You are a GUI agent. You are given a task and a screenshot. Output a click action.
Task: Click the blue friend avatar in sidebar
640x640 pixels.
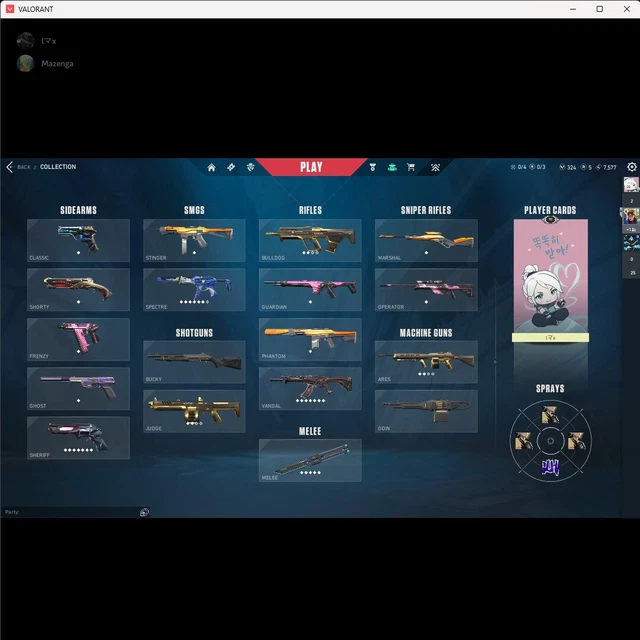[x=631, y=243]
